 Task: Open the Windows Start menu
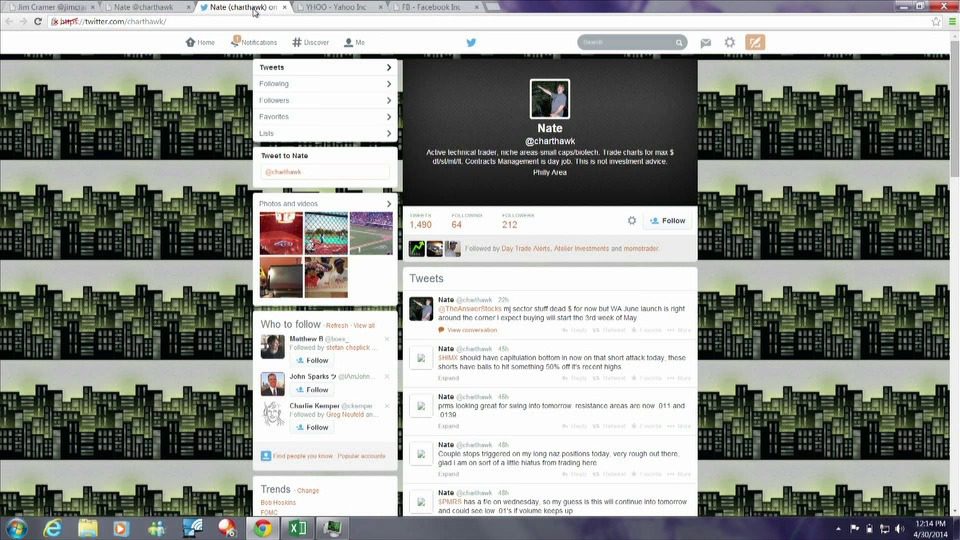point(17,528)
